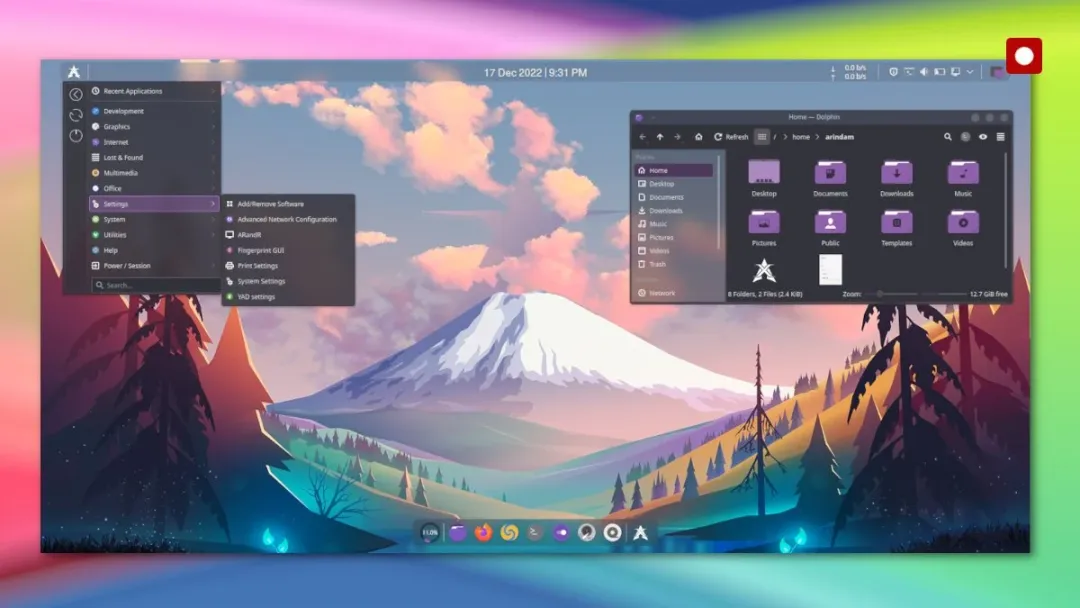Open the Multimedia menu category
The height and width of the screenshot is (608, 1080).
click(154, 173)
